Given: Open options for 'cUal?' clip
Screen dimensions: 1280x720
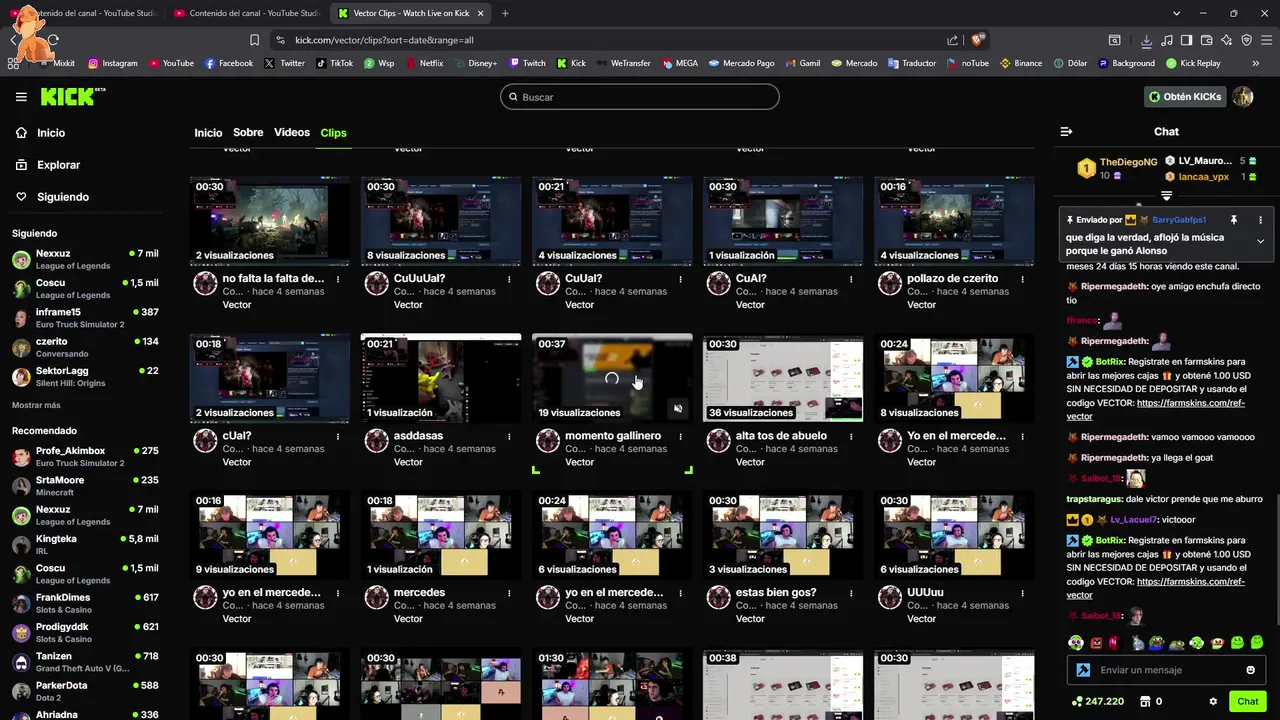Looking at the screenshot, I should click(x=338, y=436).
